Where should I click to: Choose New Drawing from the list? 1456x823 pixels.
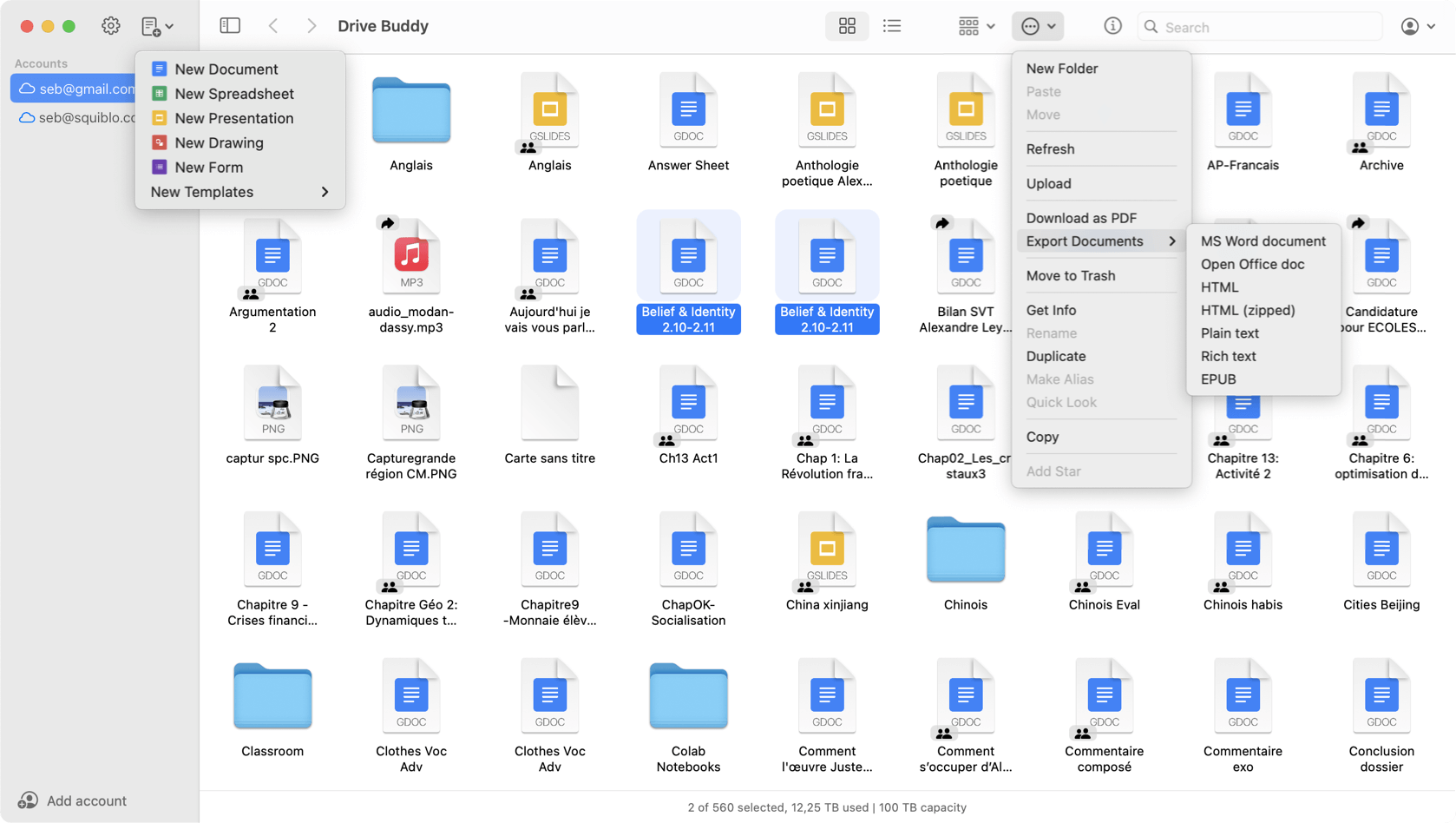pos(219,142)
